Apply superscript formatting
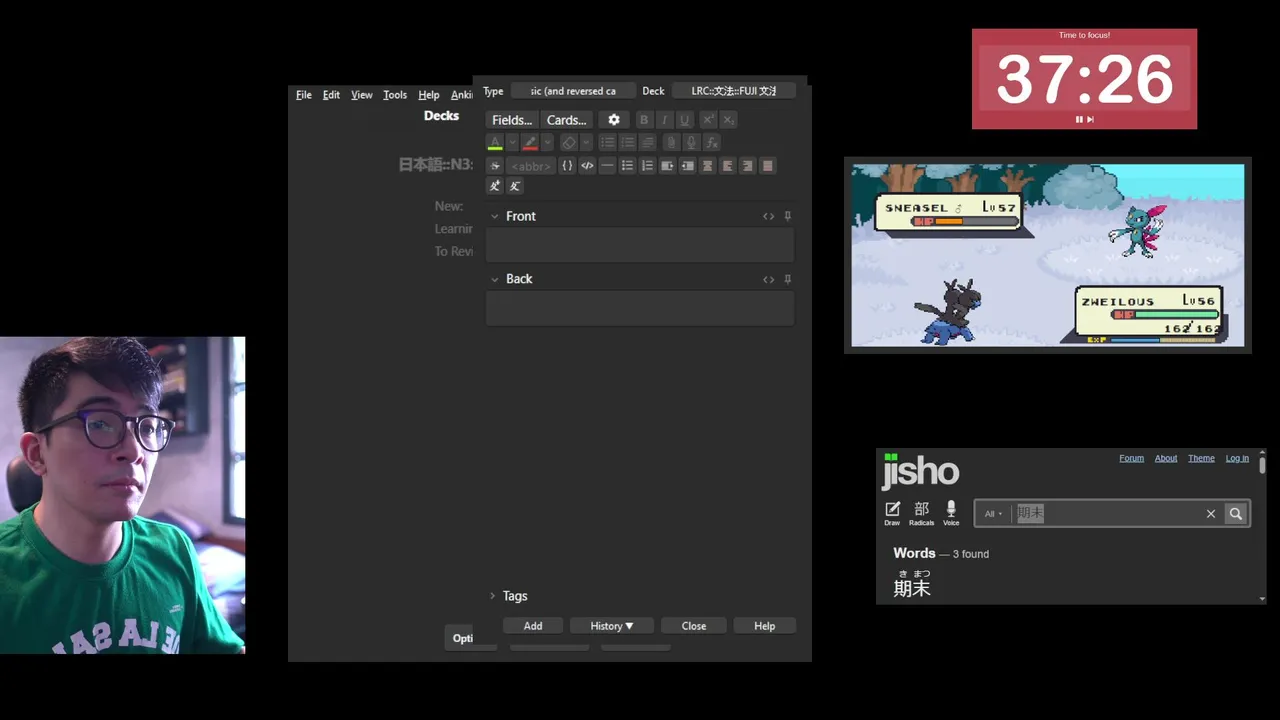 (x=708, y=120)
